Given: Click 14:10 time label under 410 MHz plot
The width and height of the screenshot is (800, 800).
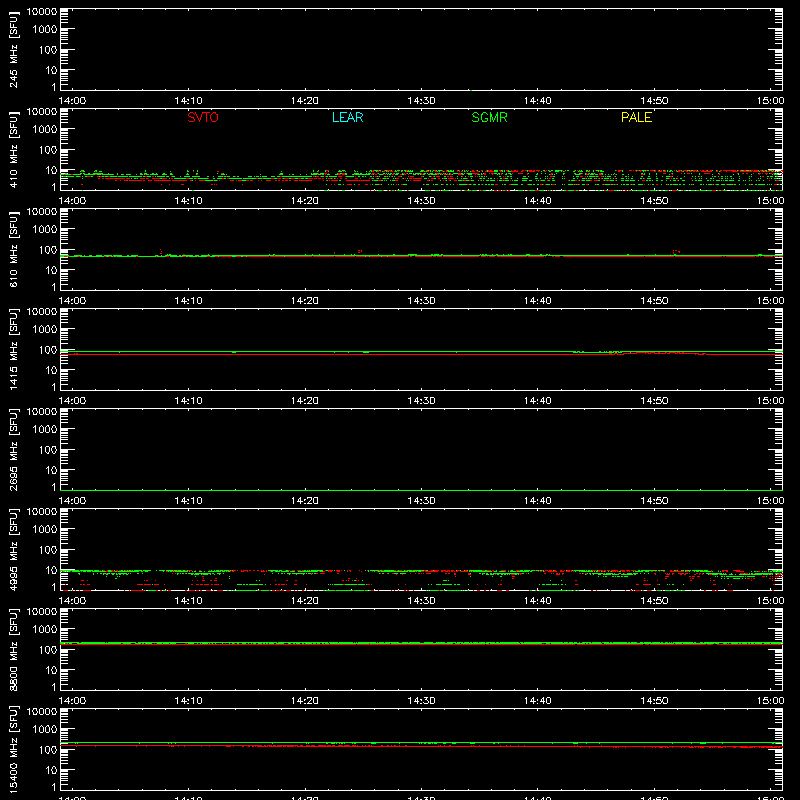Looking at the screenshot, I should [x=188, y=201].
